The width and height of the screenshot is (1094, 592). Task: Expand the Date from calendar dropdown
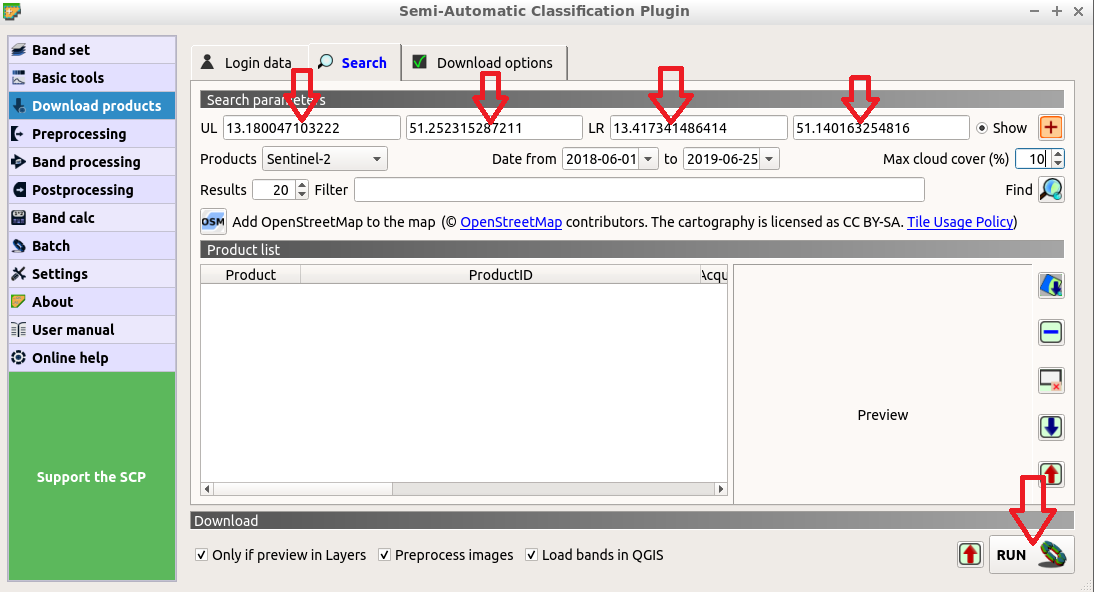(648, 159)
